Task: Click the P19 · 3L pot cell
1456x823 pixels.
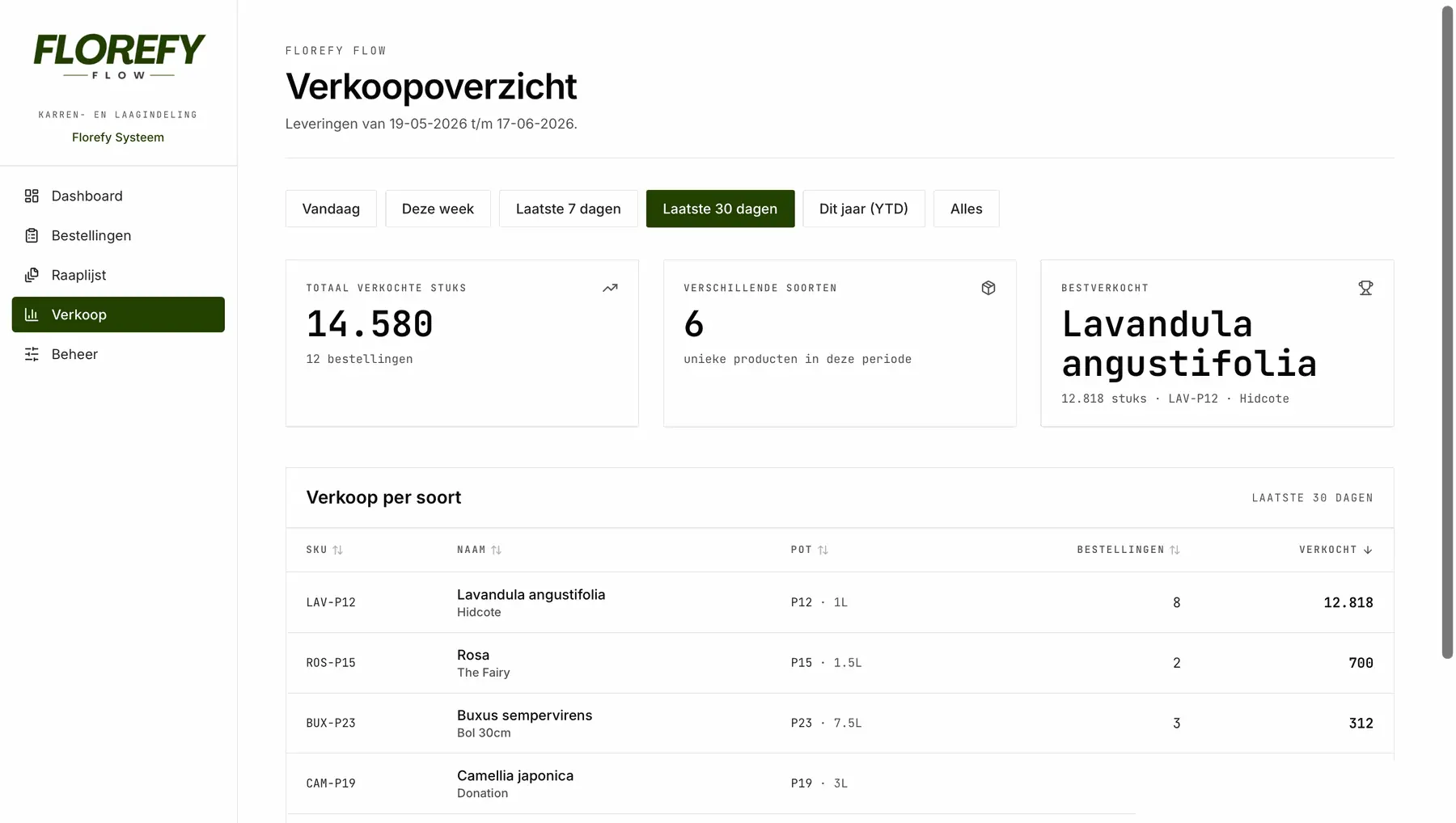Action: pyautogui.click(x=819, y=783)
